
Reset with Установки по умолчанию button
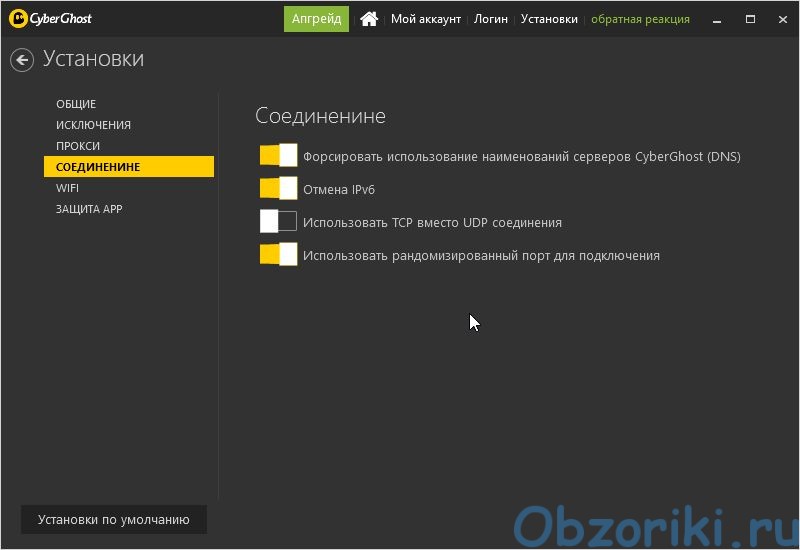click(114, 519)
